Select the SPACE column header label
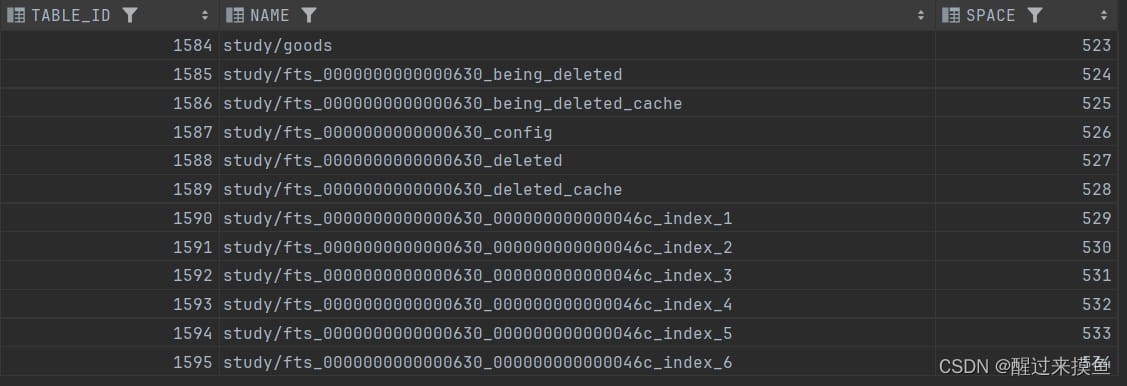The height and width of the screenshot is (386, 1127). [990, 15]
